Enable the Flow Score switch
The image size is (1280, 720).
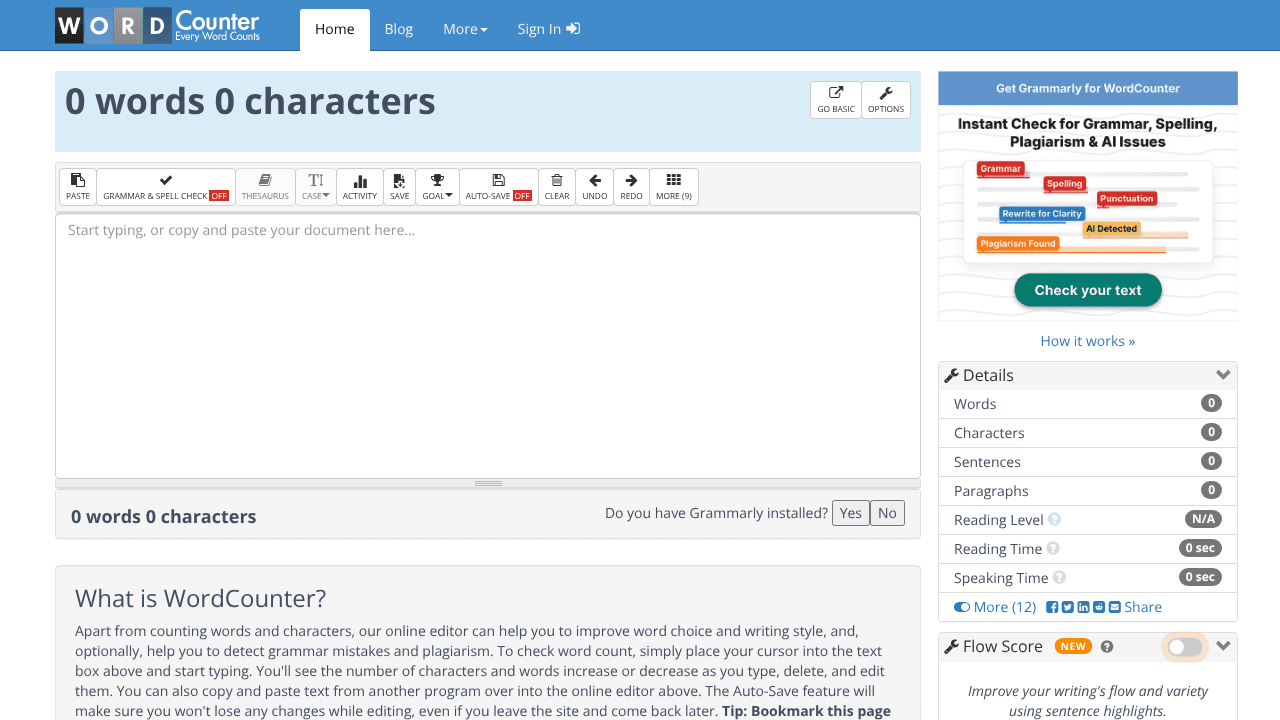1185,647
